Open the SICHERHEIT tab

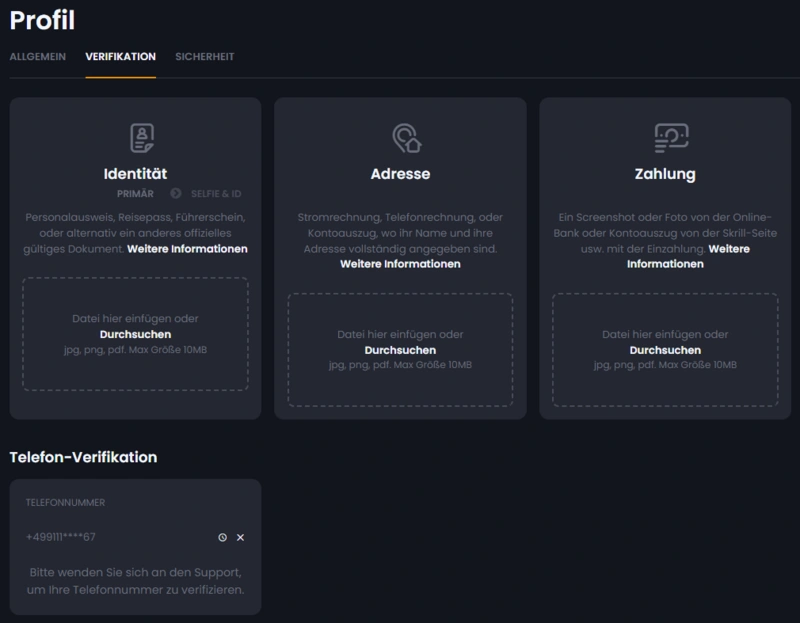point(204,57)
